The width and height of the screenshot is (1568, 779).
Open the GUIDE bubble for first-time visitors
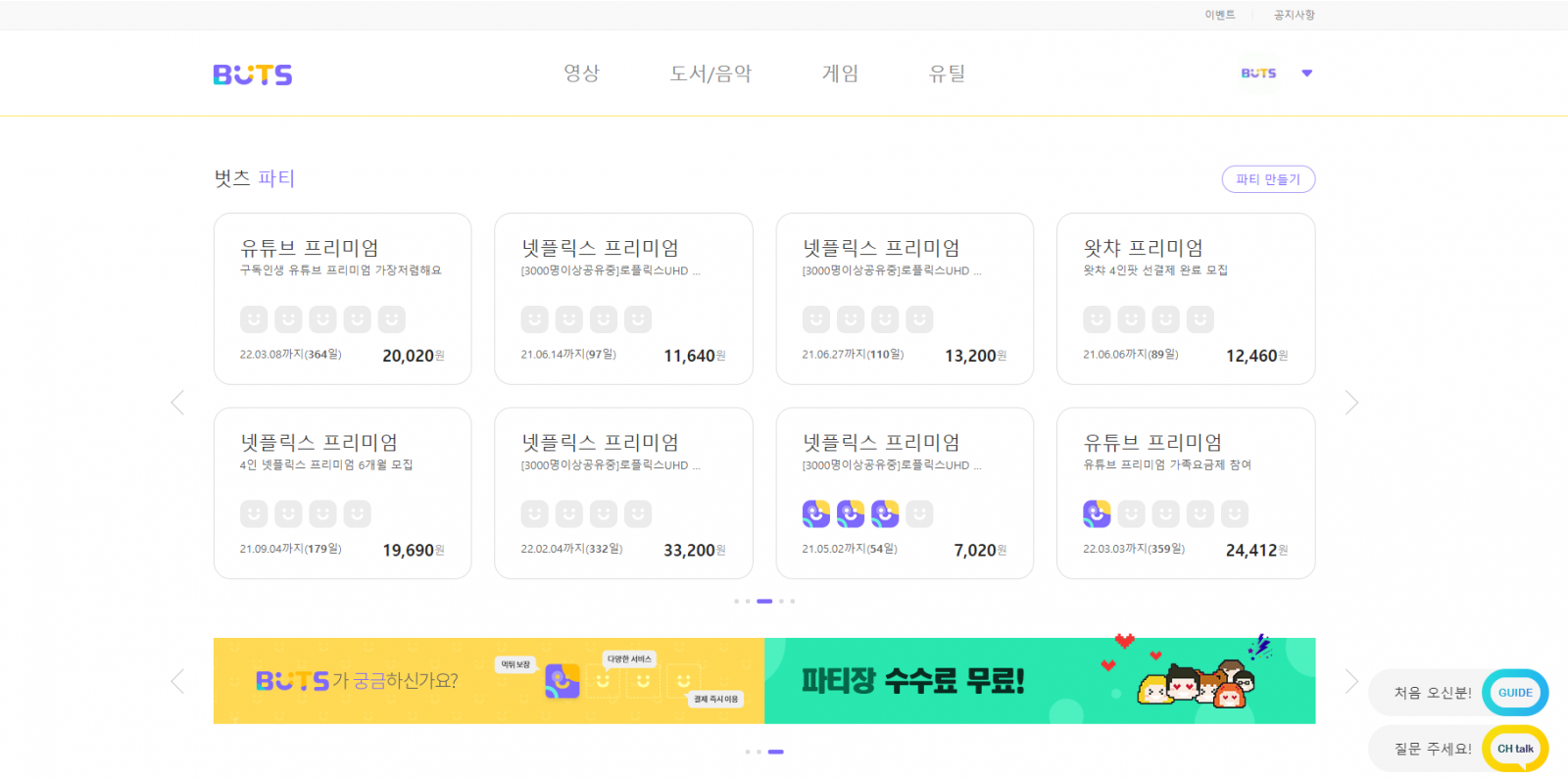pyautogui.click(x=1514, y=693)
